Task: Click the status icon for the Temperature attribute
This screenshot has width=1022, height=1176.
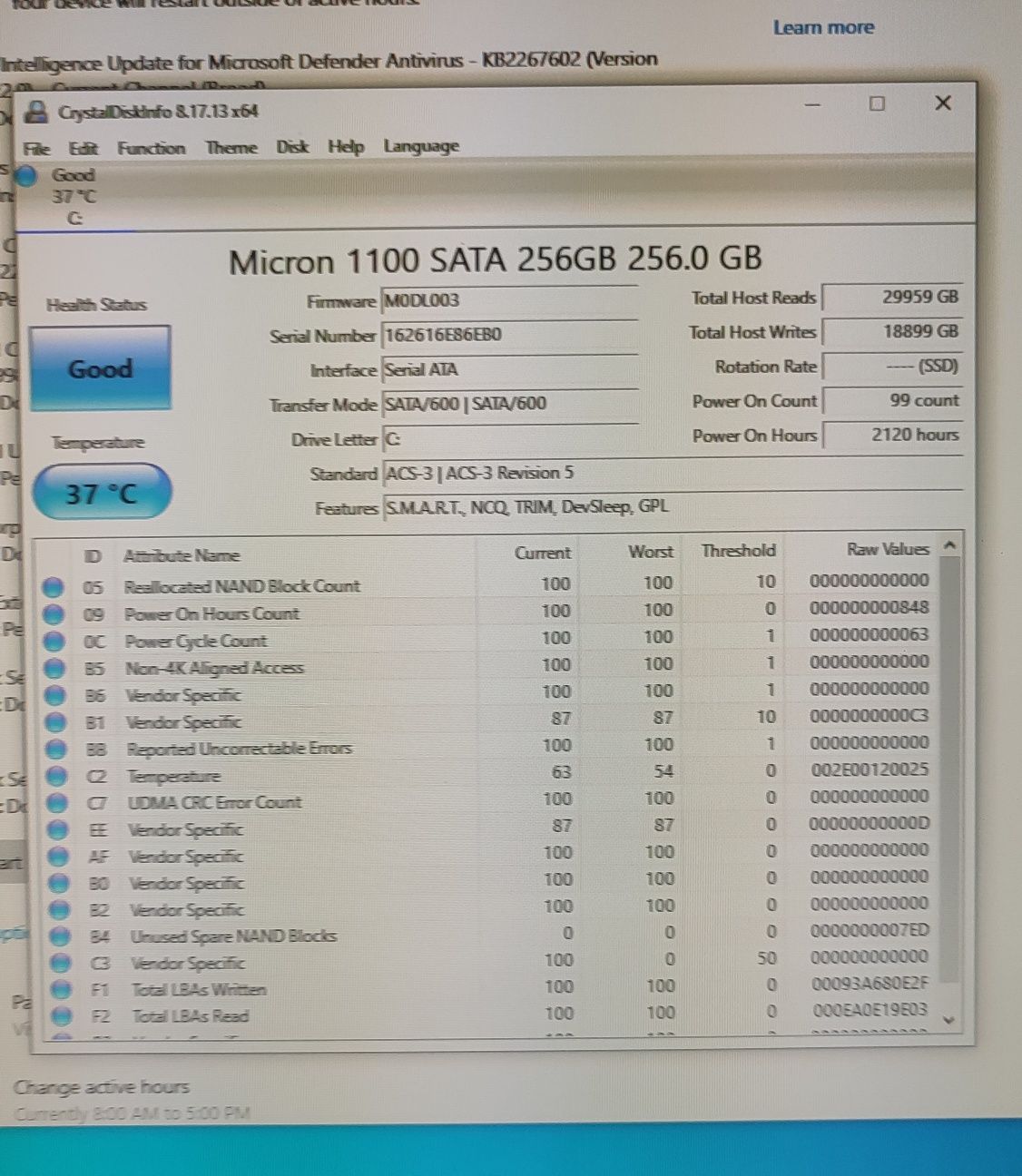Action: point(56,777)
